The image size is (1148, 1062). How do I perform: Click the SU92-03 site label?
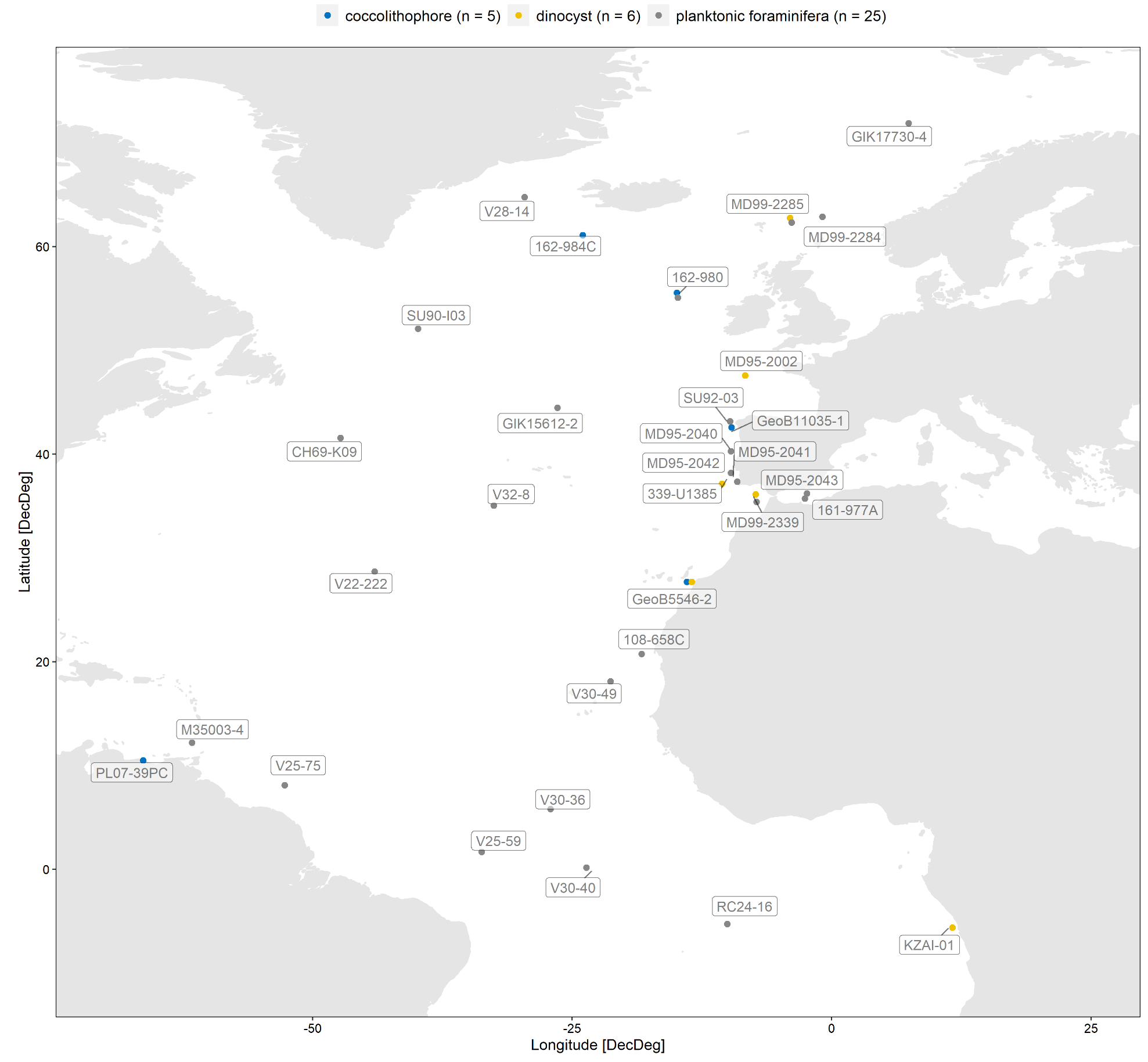click(711, 398)
